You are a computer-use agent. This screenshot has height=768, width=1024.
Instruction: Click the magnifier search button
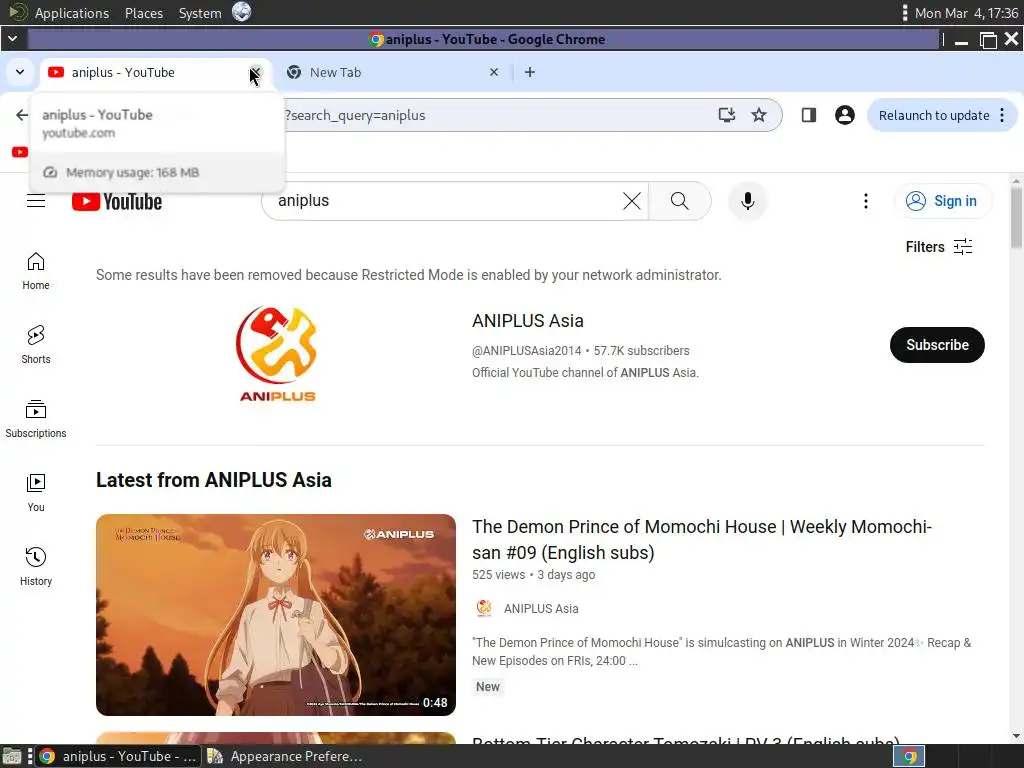(x=679, y=201)
